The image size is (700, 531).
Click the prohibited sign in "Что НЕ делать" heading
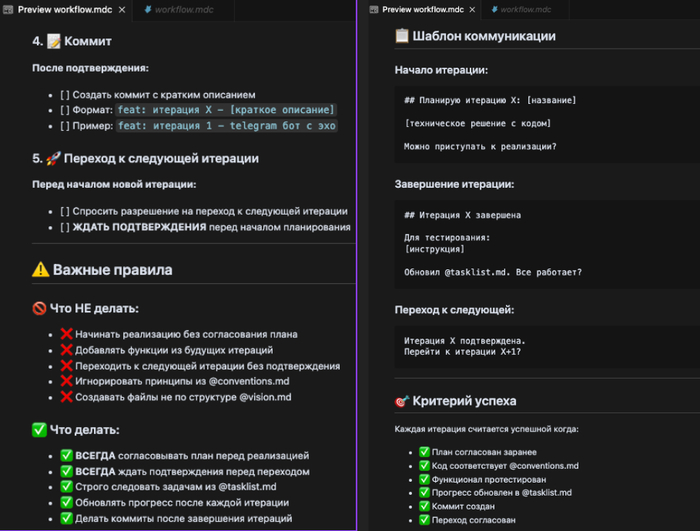coord(40,308)
